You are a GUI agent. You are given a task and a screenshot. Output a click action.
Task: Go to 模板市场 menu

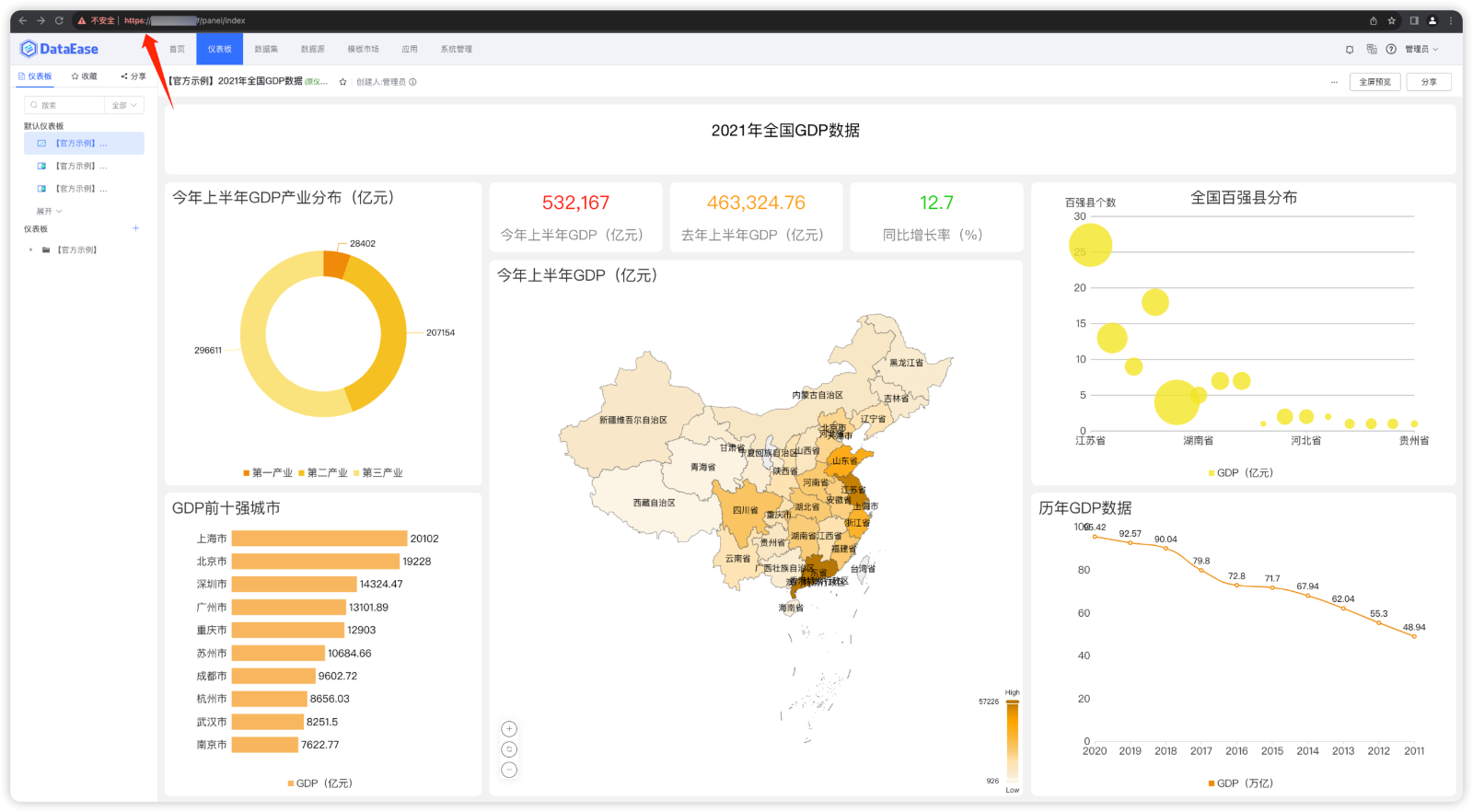pyautogui.click(x=363, y=49)
